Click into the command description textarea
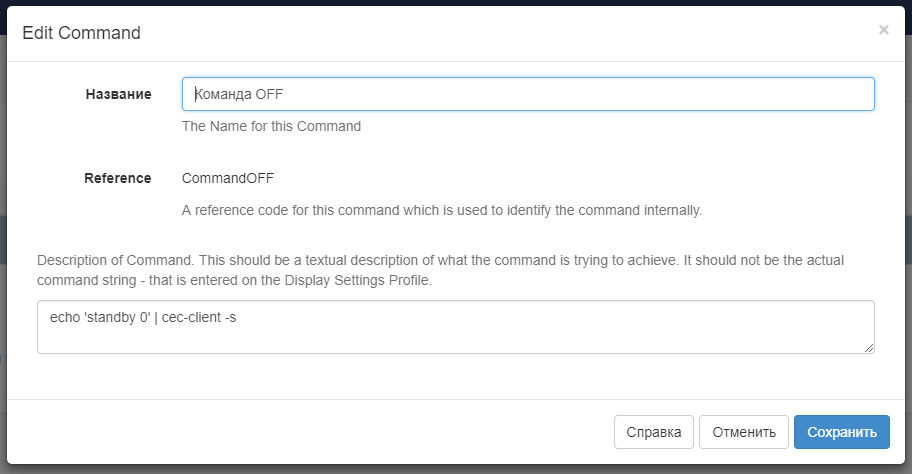912x474 pixels. pos(456,327)
